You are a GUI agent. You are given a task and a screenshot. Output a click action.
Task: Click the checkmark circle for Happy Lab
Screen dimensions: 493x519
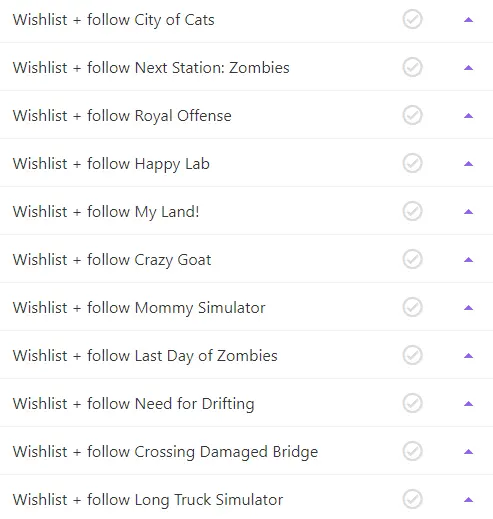[412, 164]
